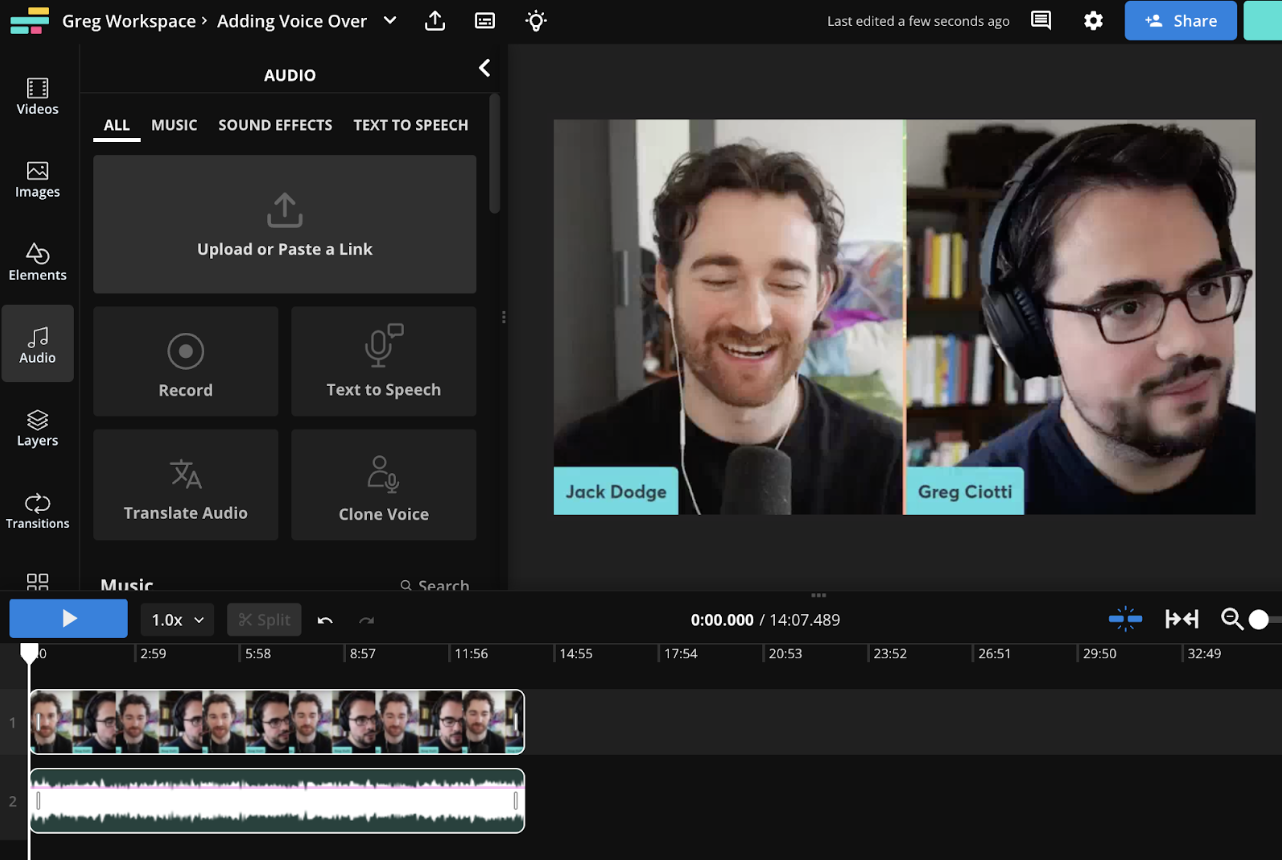
Task: Click the export upload icon in top bar
Action: 435,20
